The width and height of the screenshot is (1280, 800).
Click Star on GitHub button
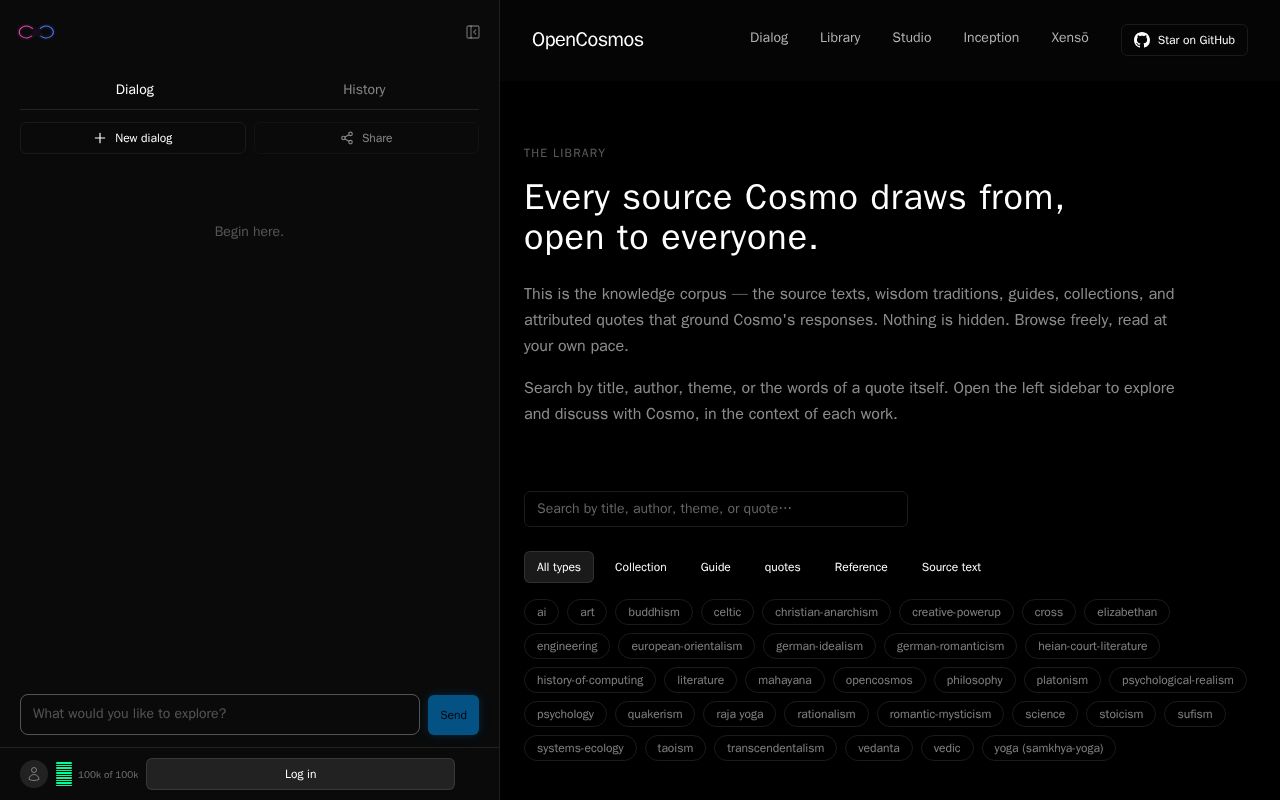[1184, 40]
